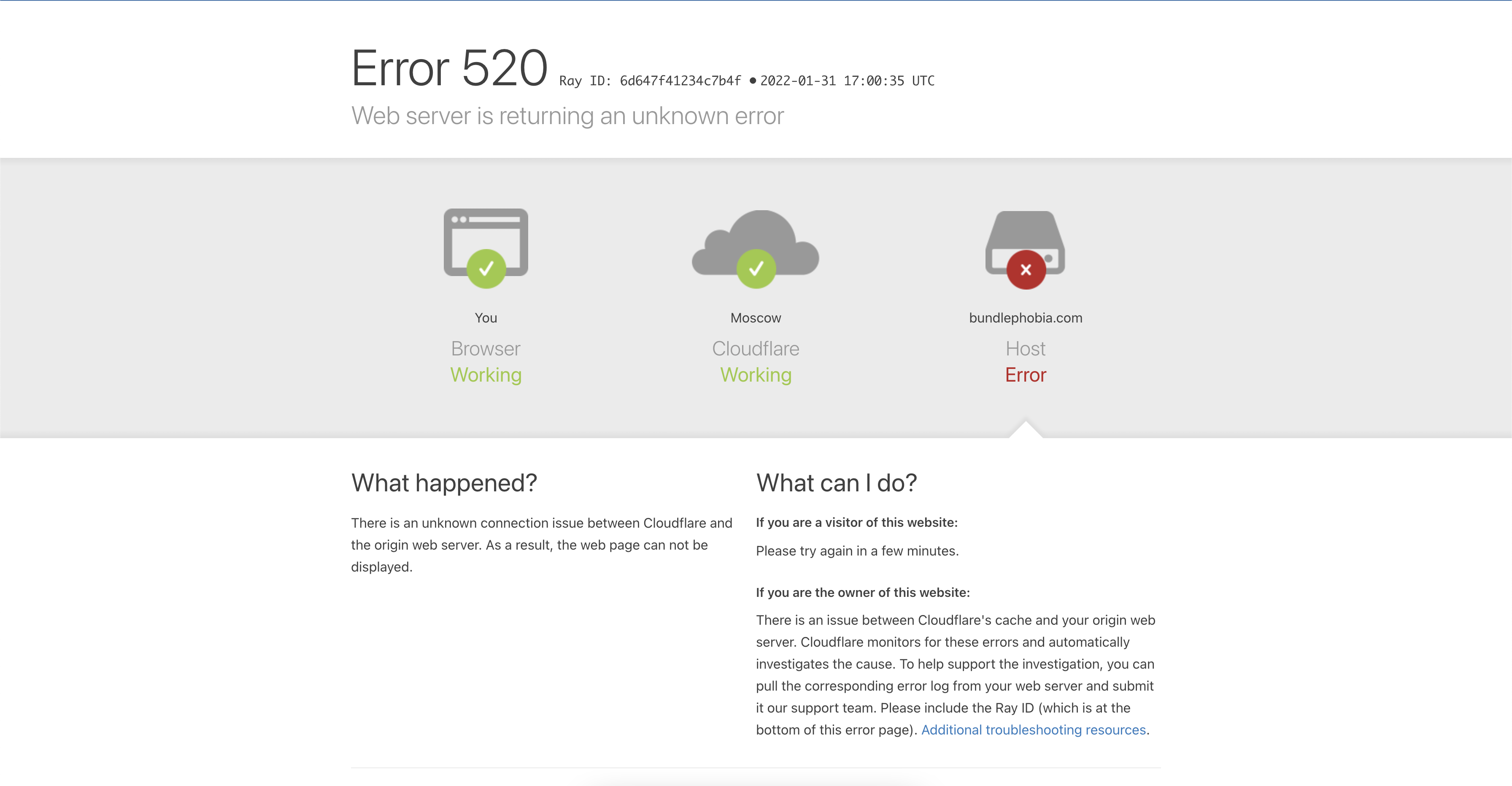Click the red Error status text
The width and height of the screenshot is (1512, 786).
pos(1026,375)
